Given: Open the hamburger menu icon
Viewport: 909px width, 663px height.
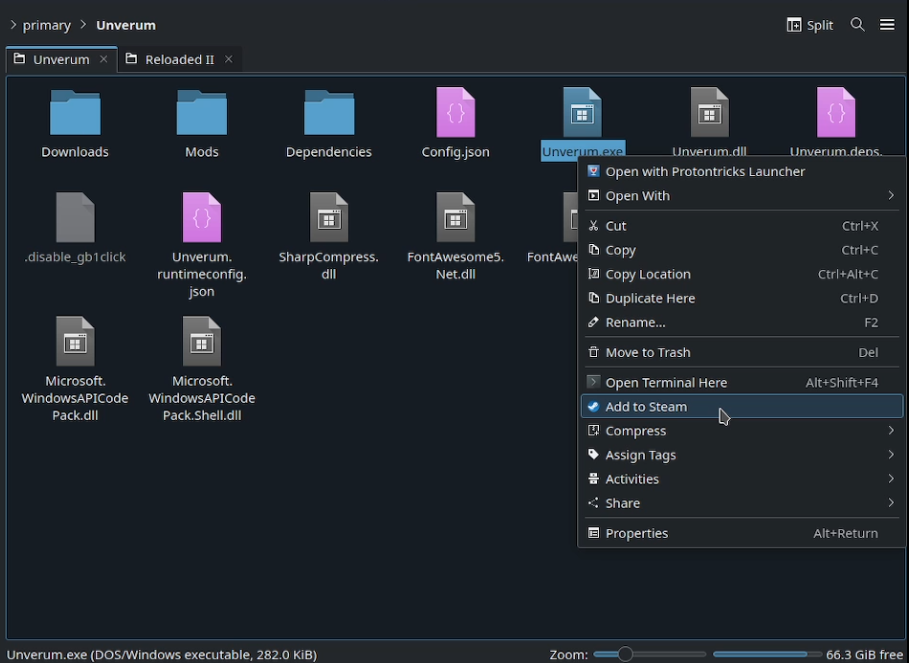Looking at the screenshot, I should coord(887,24).
